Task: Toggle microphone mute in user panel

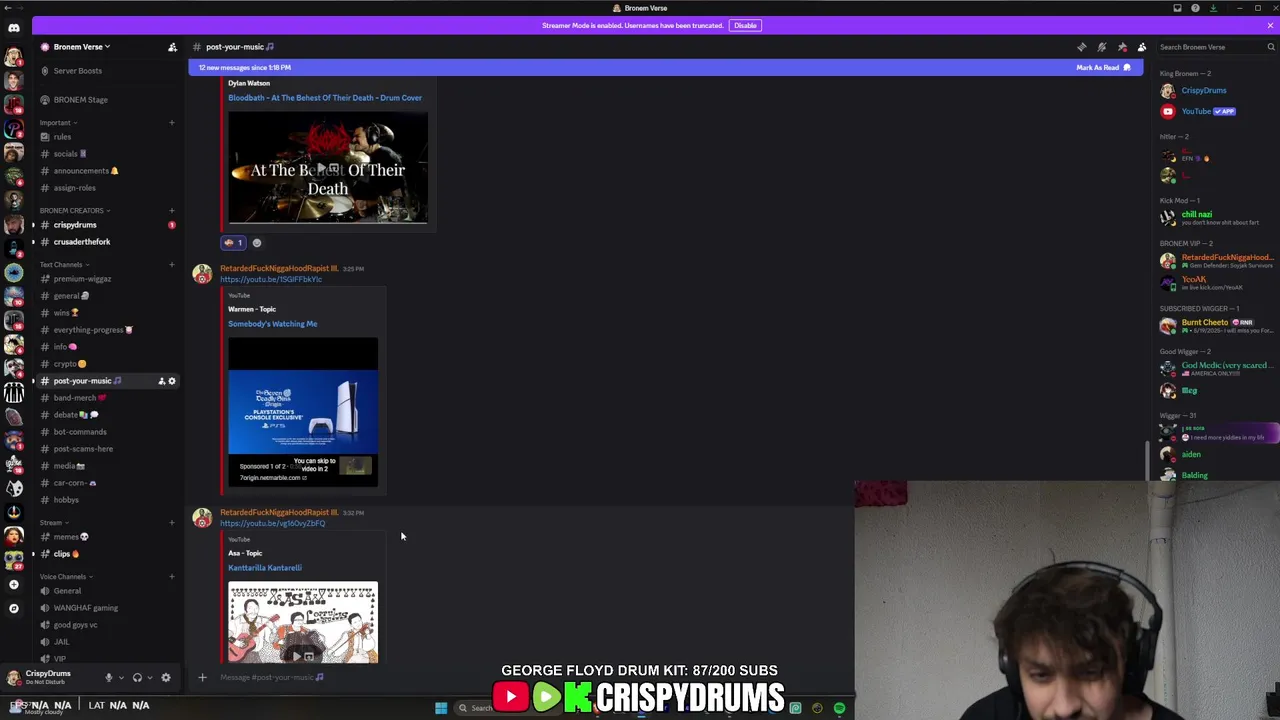Action: pos(109,678)
